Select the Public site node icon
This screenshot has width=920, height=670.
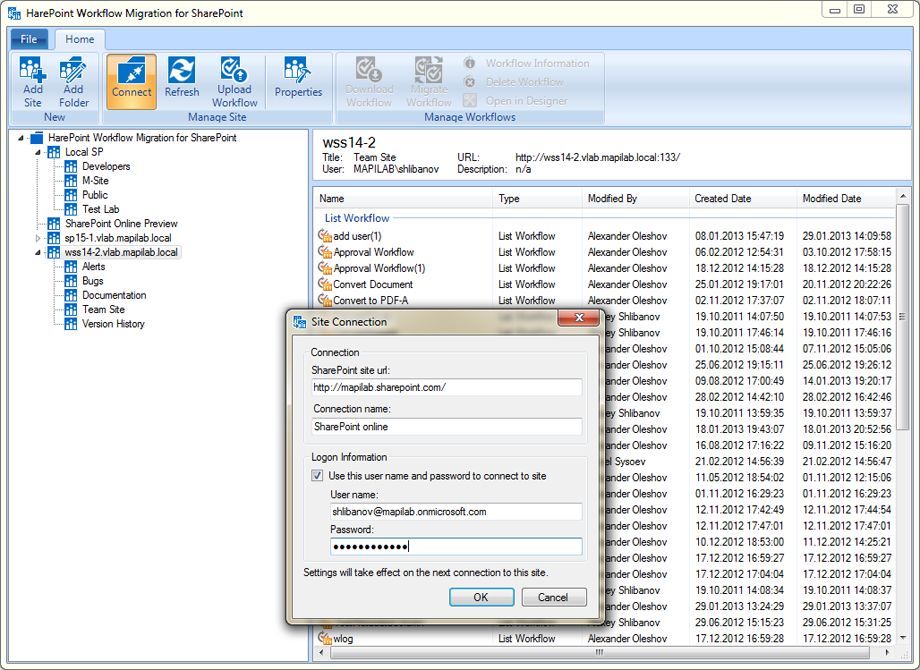point(71,195)
